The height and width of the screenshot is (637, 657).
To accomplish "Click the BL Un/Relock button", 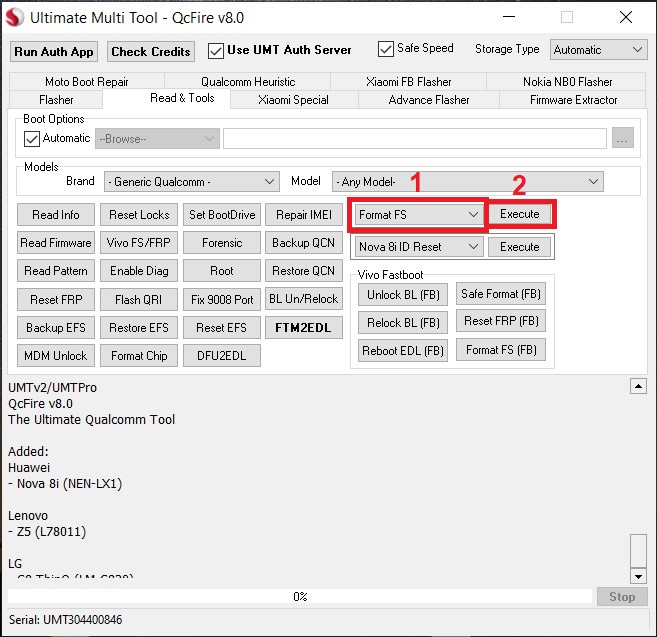I will click(304, 299).
